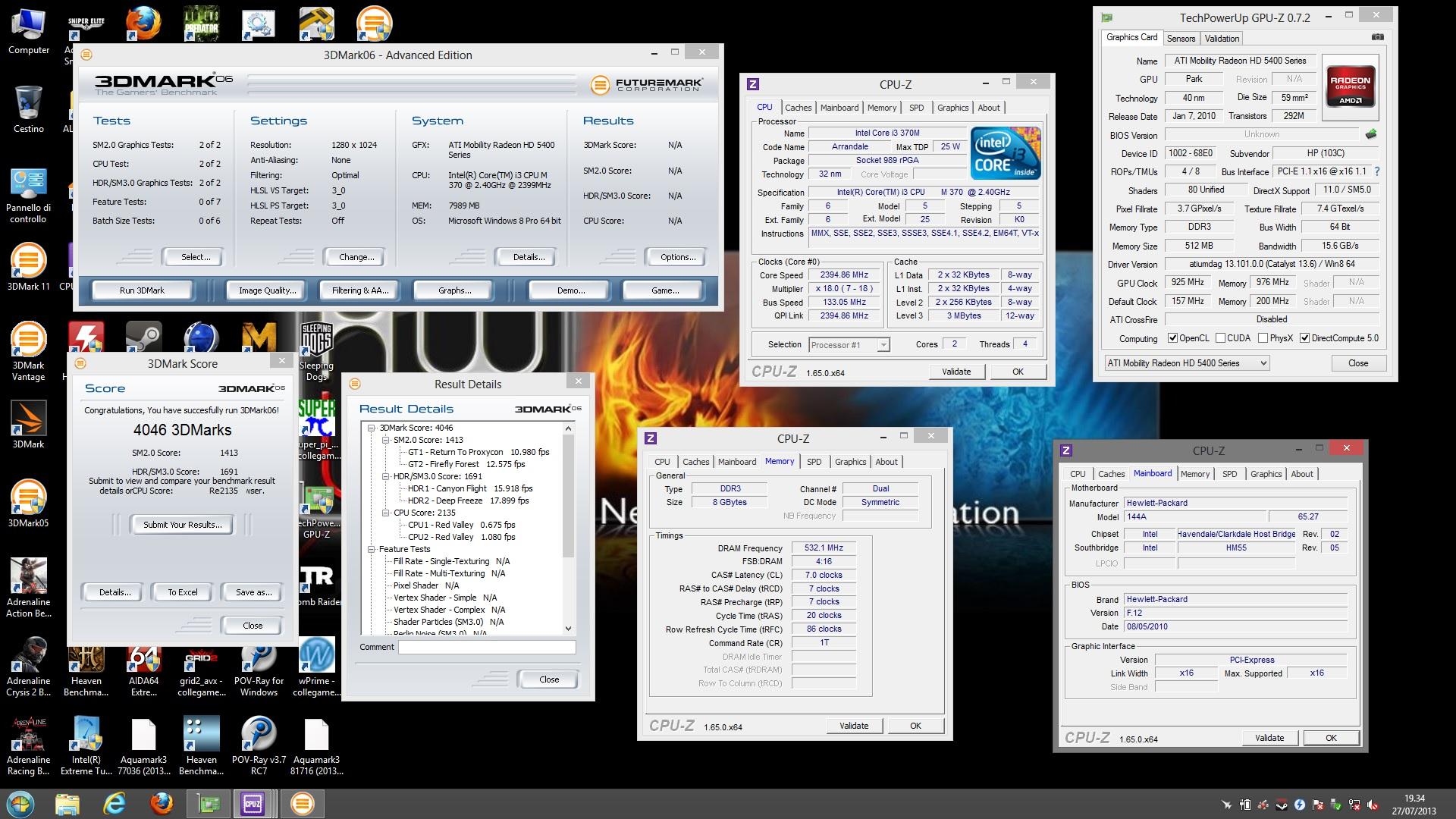This screenshot has height=819, width=1456.
Task: Open the POV-Ray v3.7 RC7 shortcut
Action: [x=259, y=746]
